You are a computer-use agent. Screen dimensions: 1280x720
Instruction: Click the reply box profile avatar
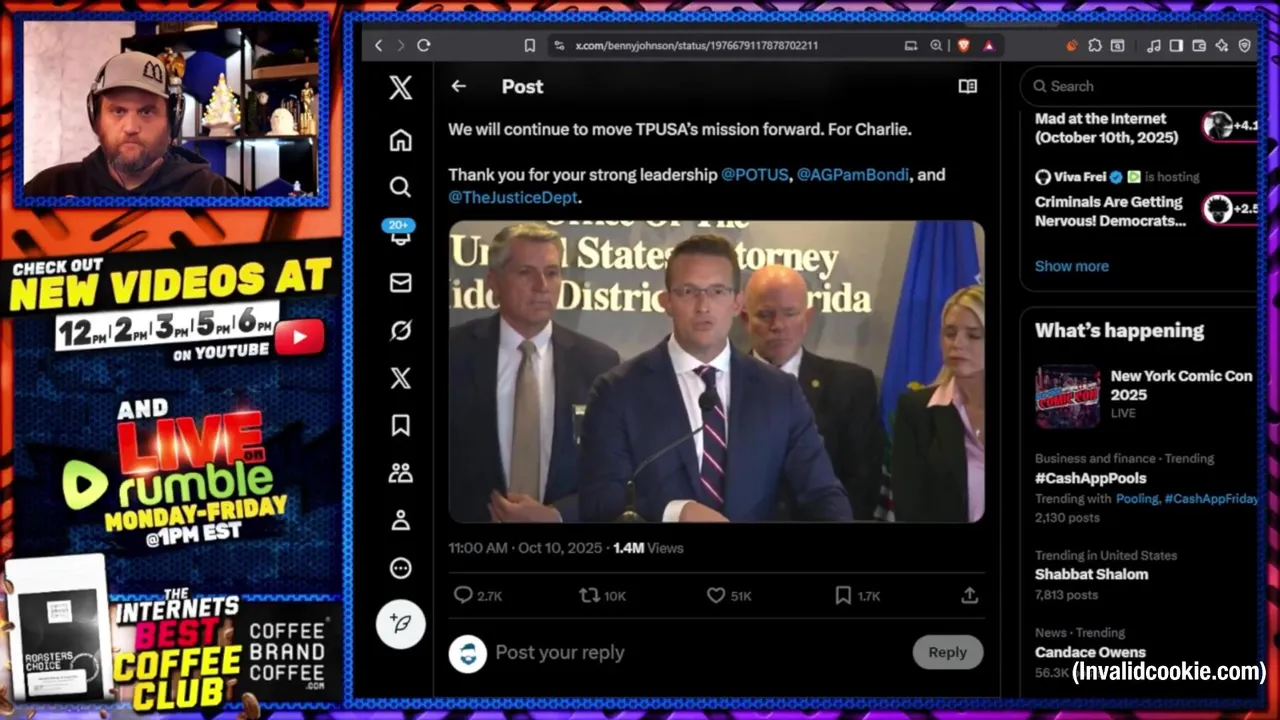point(467,653)
